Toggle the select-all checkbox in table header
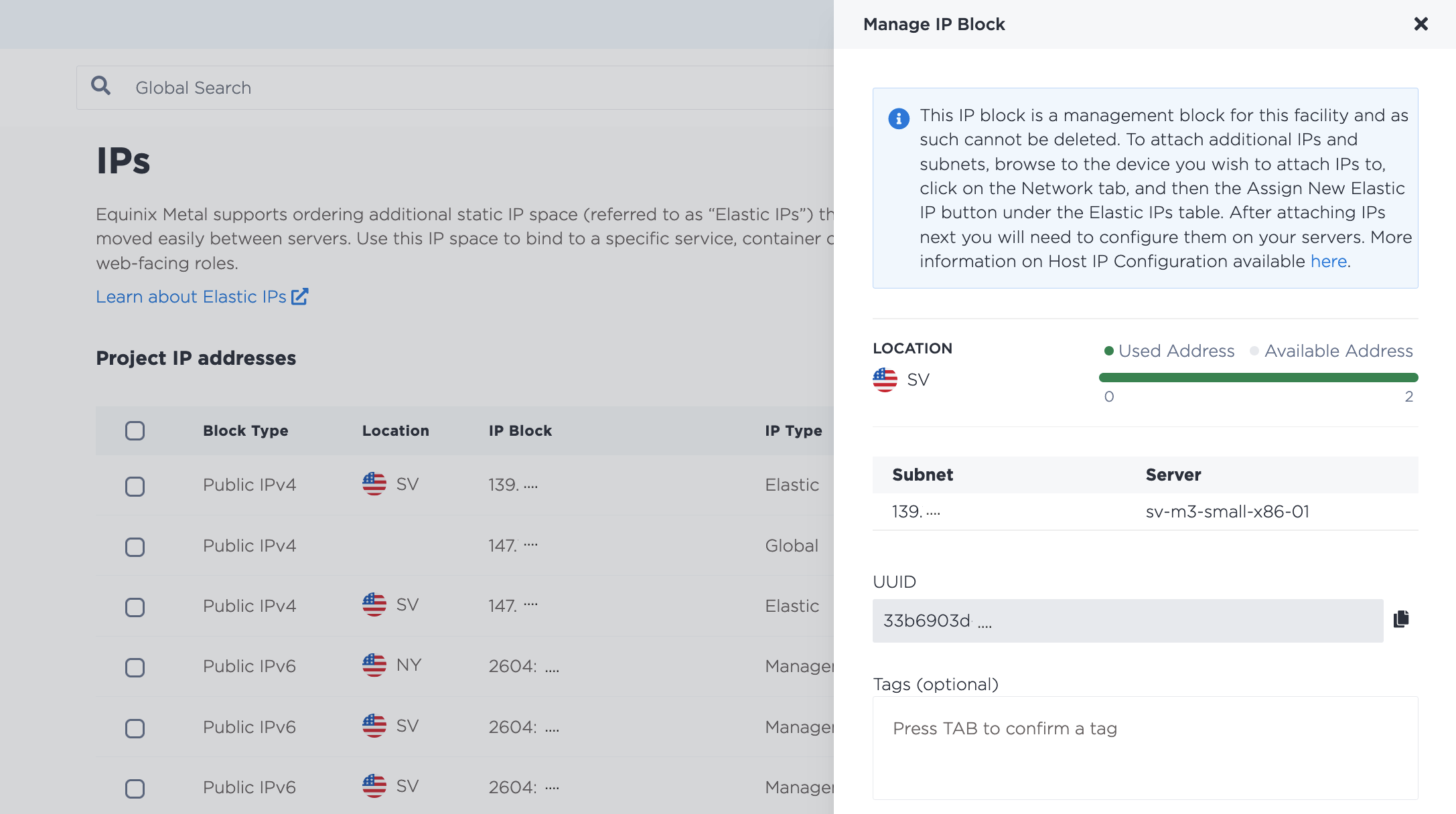This screenshot has width=1456, height=814. click(x=135, y=430)
